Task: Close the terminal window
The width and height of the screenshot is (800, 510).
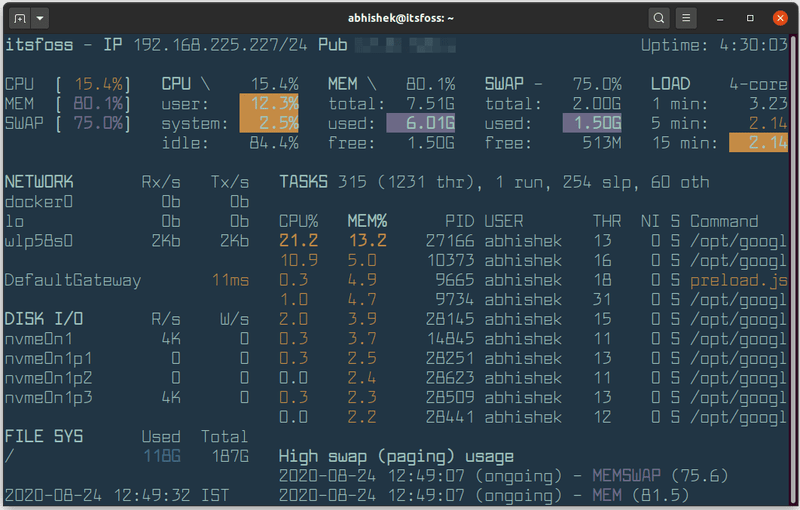Action: coord(778,18)
